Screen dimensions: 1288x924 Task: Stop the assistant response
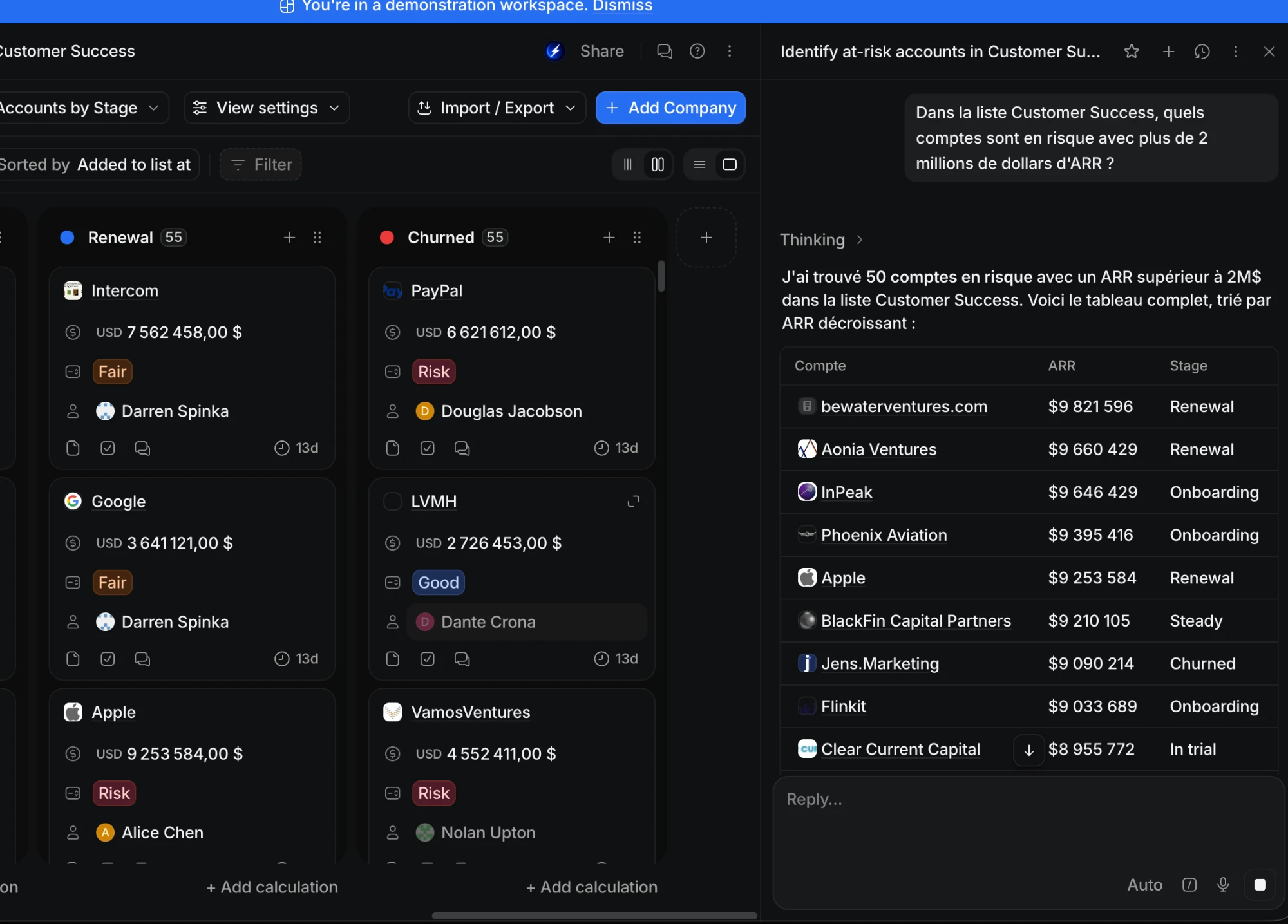(1260, 885)
